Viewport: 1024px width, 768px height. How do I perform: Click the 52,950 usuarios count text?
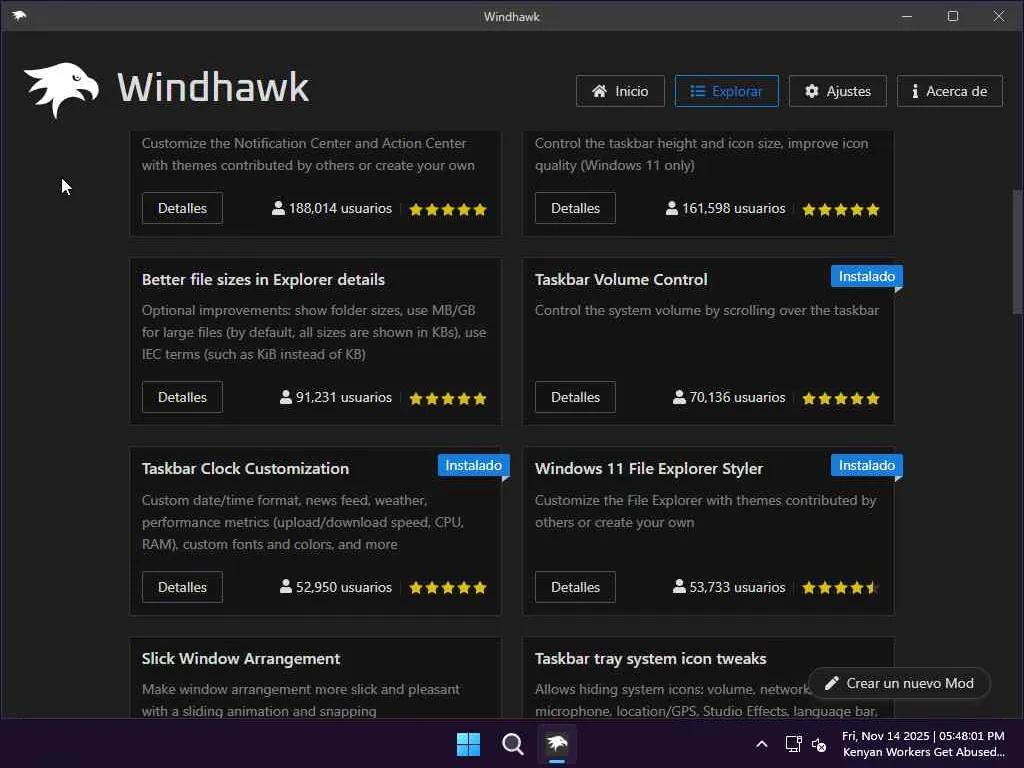(344, 587)
